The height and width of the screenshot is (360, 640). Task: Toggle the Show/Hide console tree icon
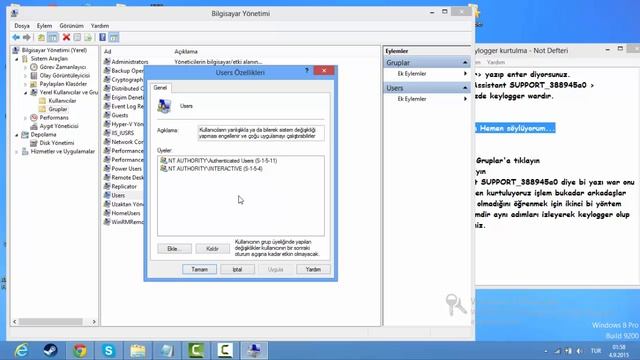point(53,38)
